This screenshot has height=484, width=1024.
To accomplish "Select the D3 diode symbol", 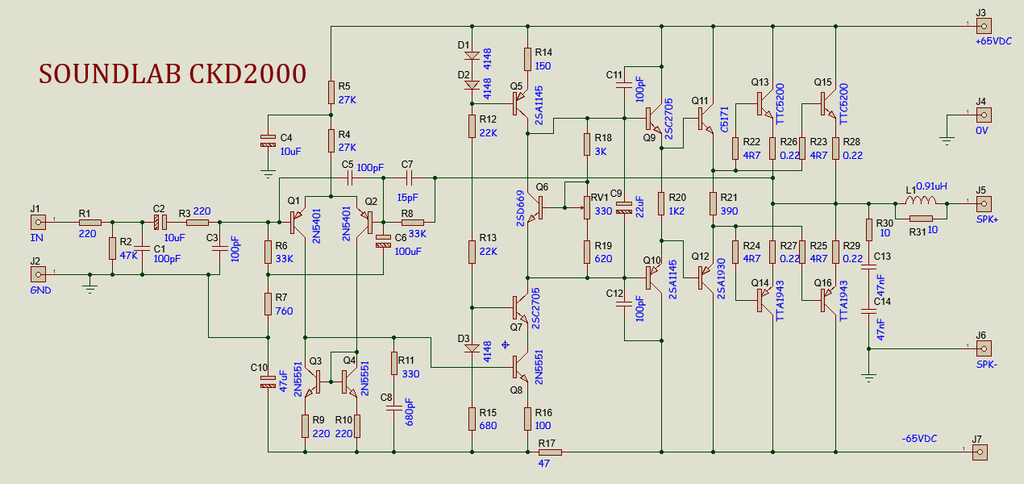I will 472,348.
